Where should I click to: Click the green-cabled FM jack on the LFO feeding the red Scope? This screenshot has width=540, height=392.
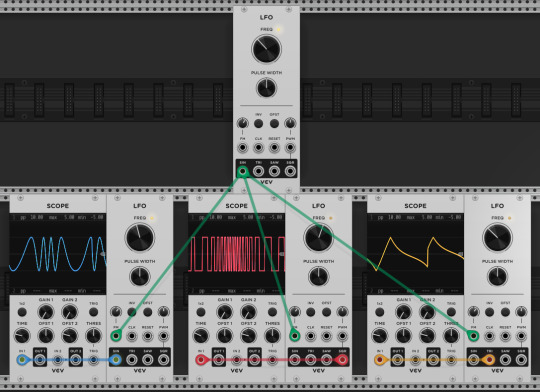tap(294, 336)
